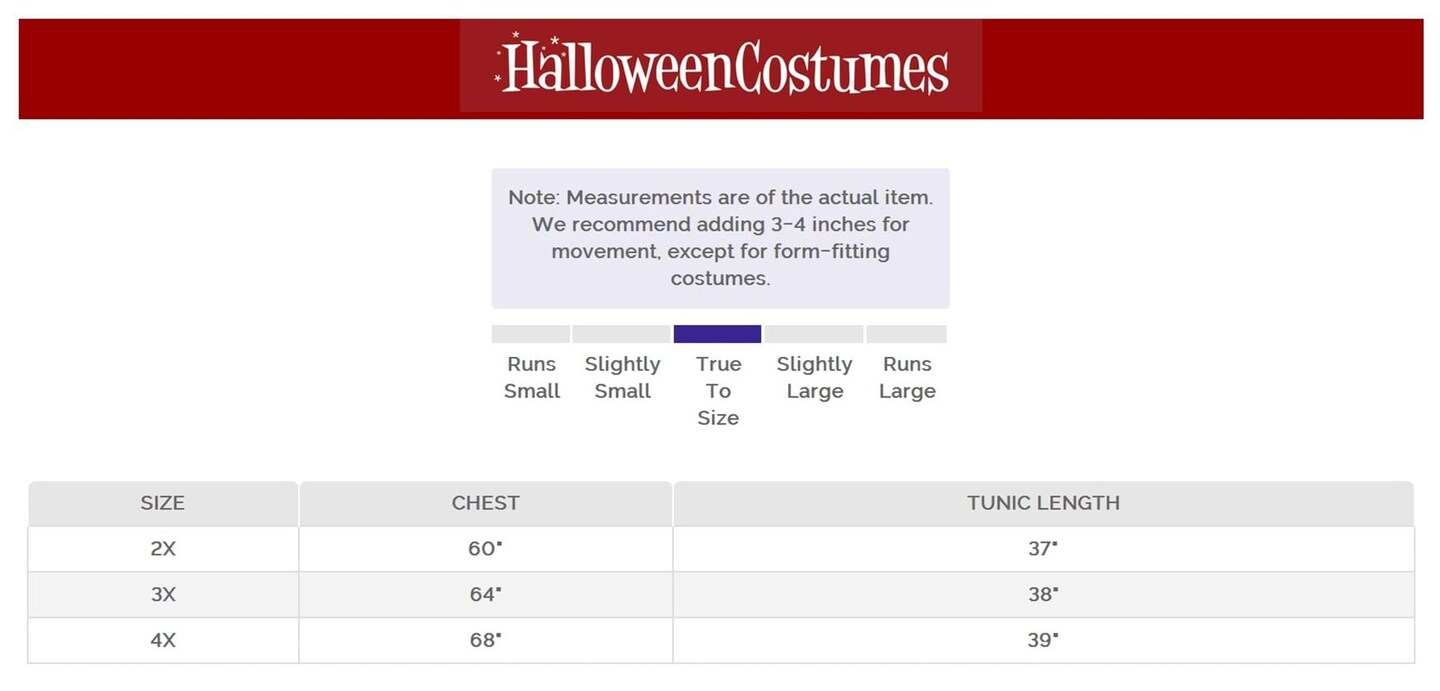Click the 64" chest measurement cell
This screenshot has height=691, width=1440.
tap(485, 595)
